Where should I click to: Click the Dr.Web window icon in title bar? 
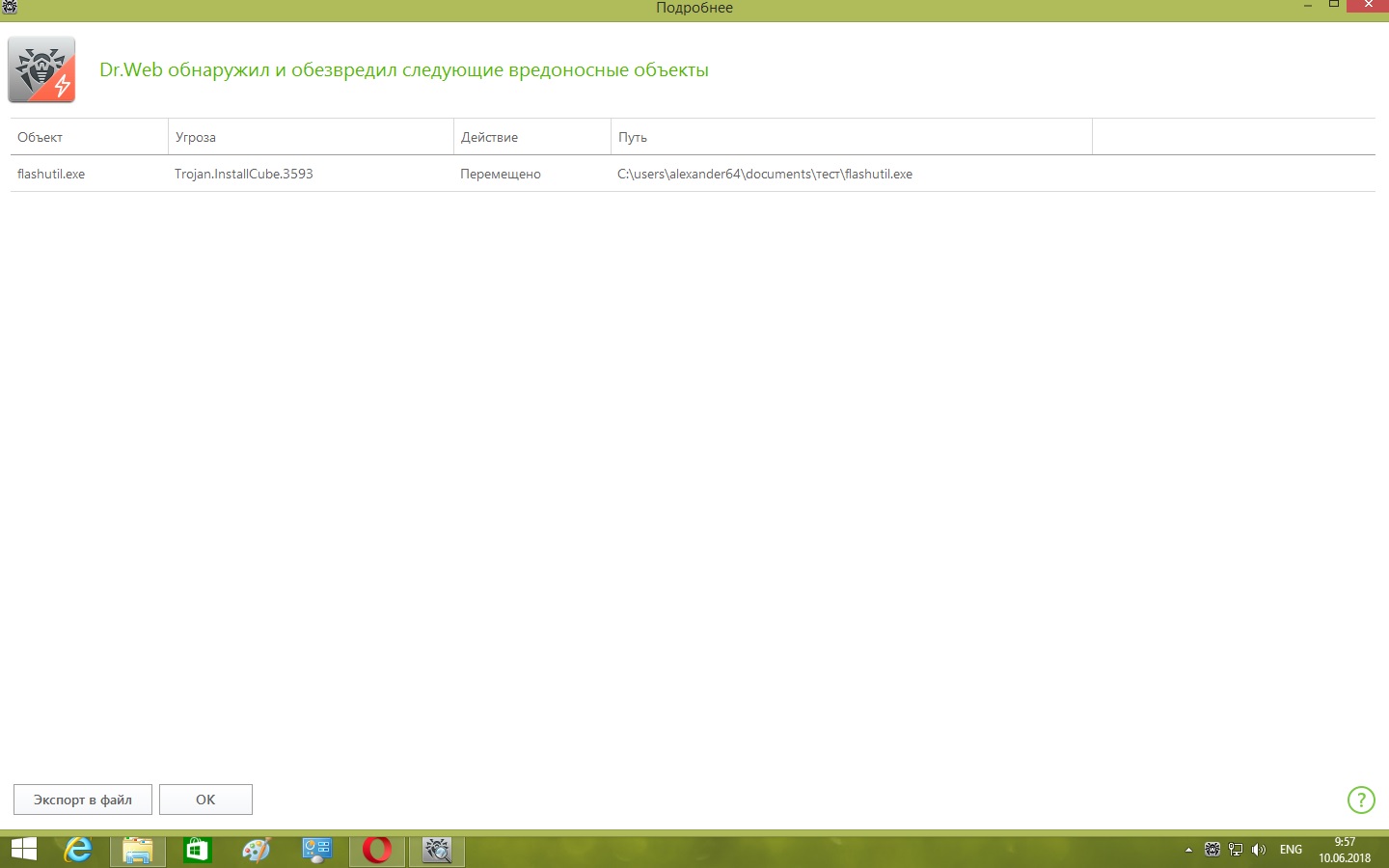click(10, 7)
